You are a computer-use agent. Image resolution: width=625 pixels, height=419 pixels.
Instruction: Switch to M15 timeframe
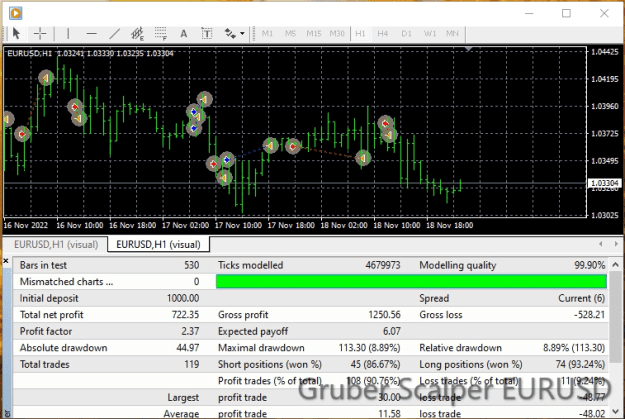pos(314,33)
